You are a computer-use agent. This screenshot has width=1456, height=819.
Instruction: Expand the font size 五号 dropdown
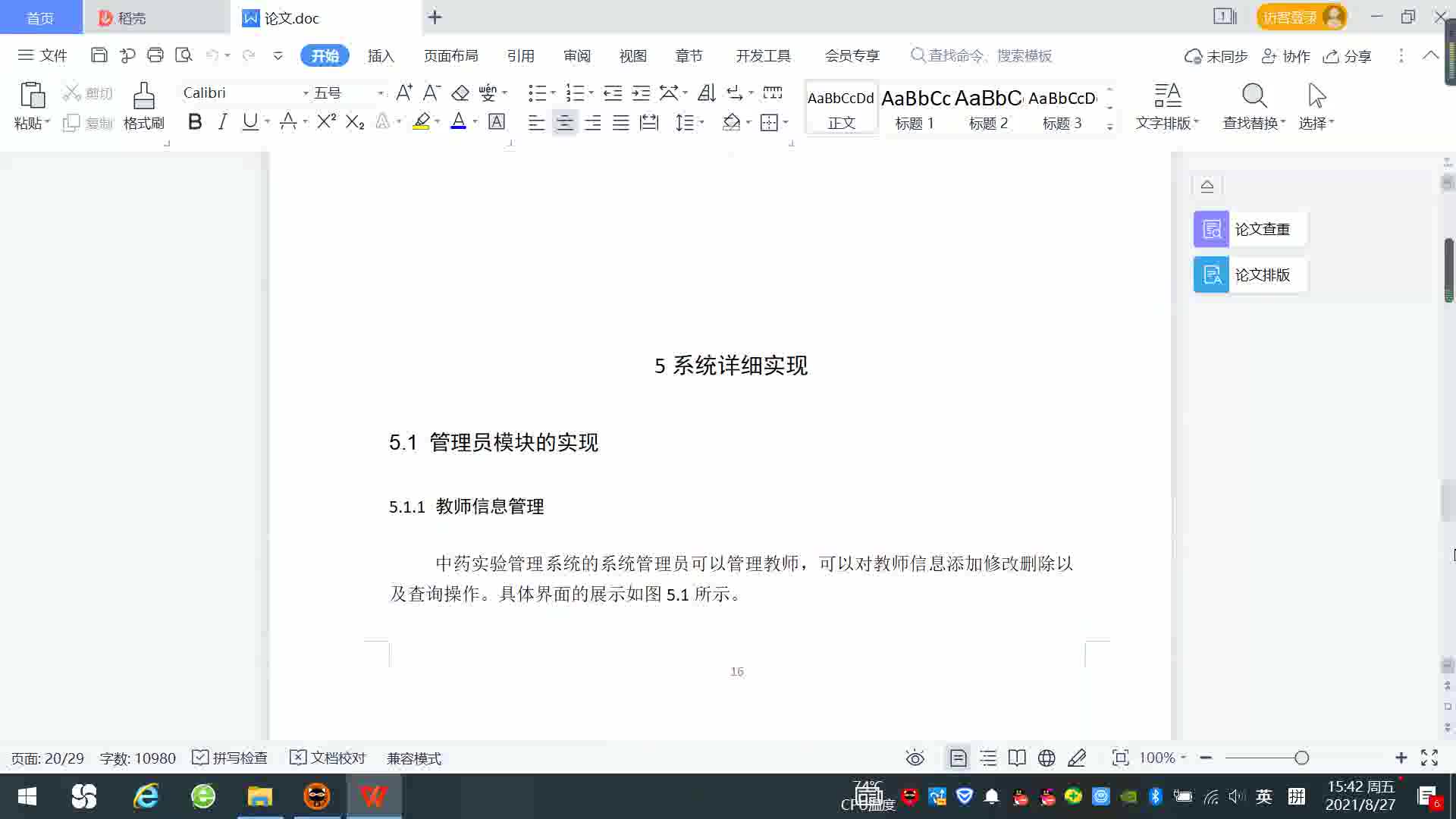click(x=380, y=93)
